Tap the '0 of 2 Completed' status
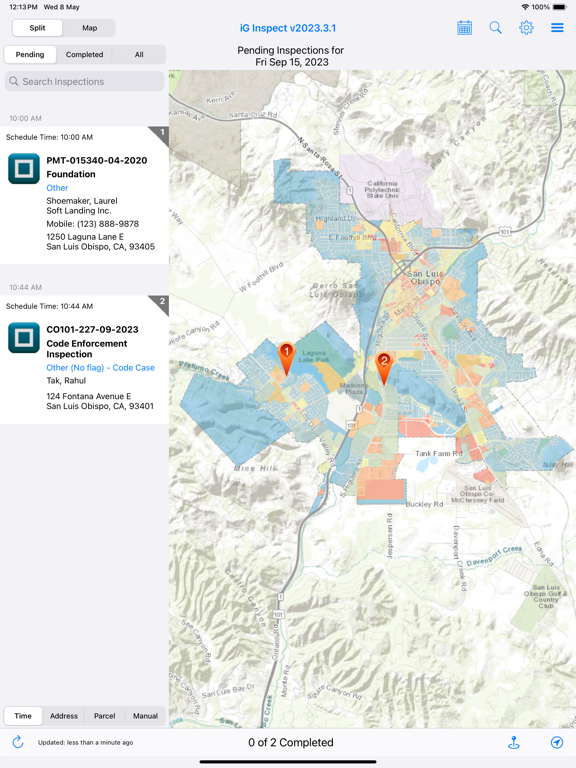The width and height of the screenshot is (576, 768). point(290,743)
